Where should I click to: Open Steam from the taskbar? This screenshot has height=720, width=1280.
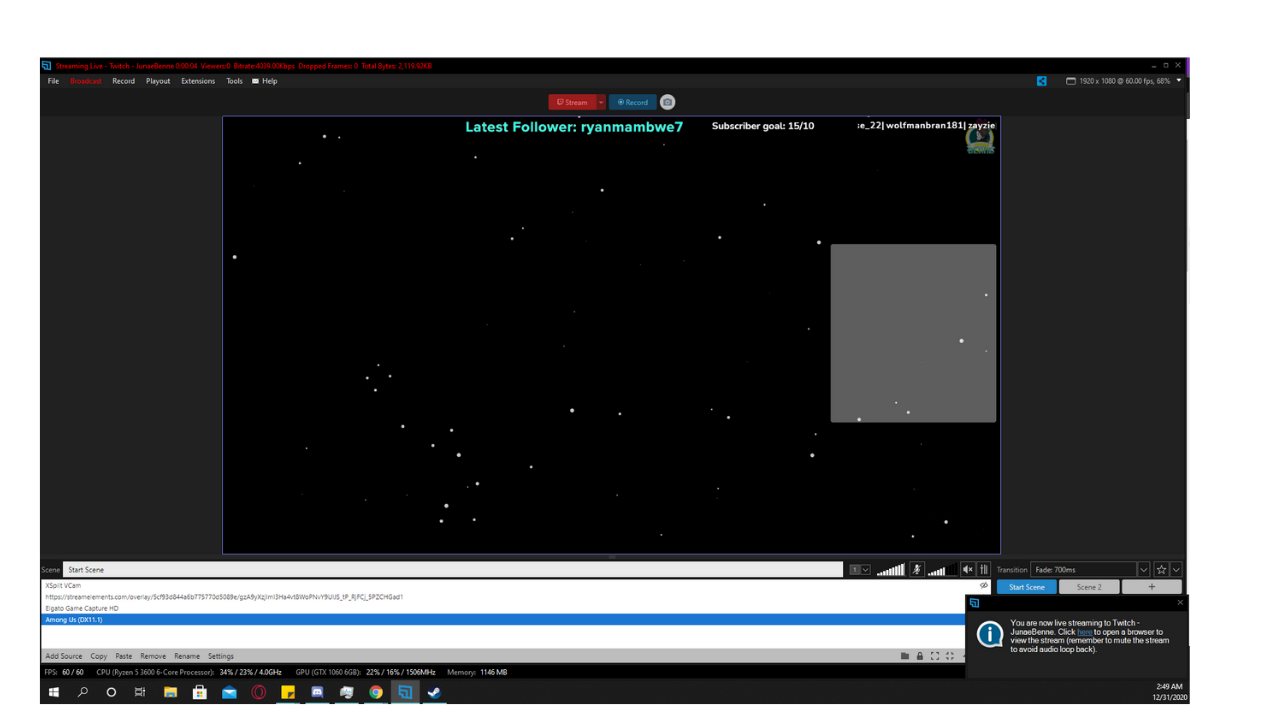[434, 692]
